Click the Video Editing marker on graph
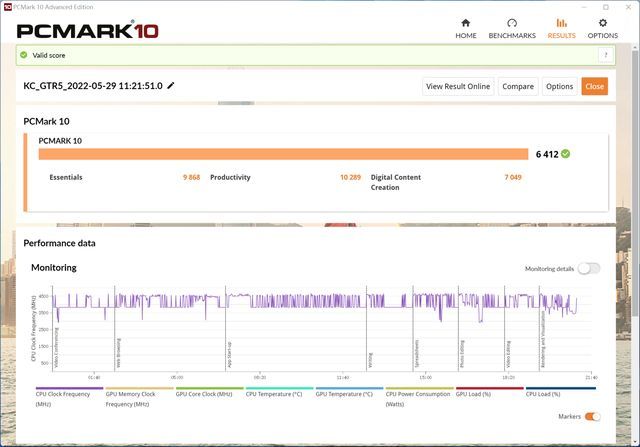This screenshot has height=447, width=640. [509, 354]
